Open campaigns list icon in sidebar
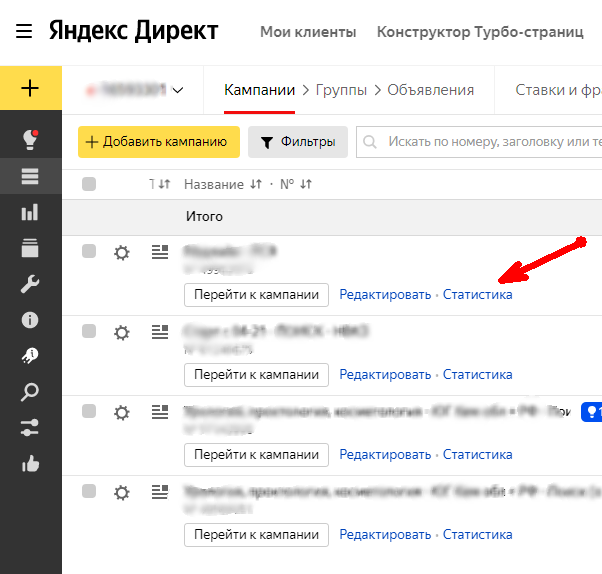602x574 pixels. (x=30, y=176)
